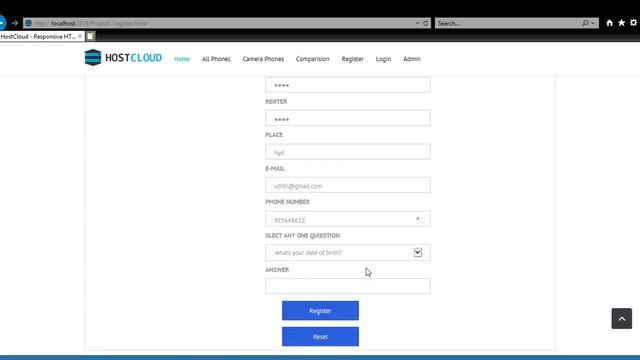Go back with browser back arrow
640x360 pixels.
click(x=2, y=23)
